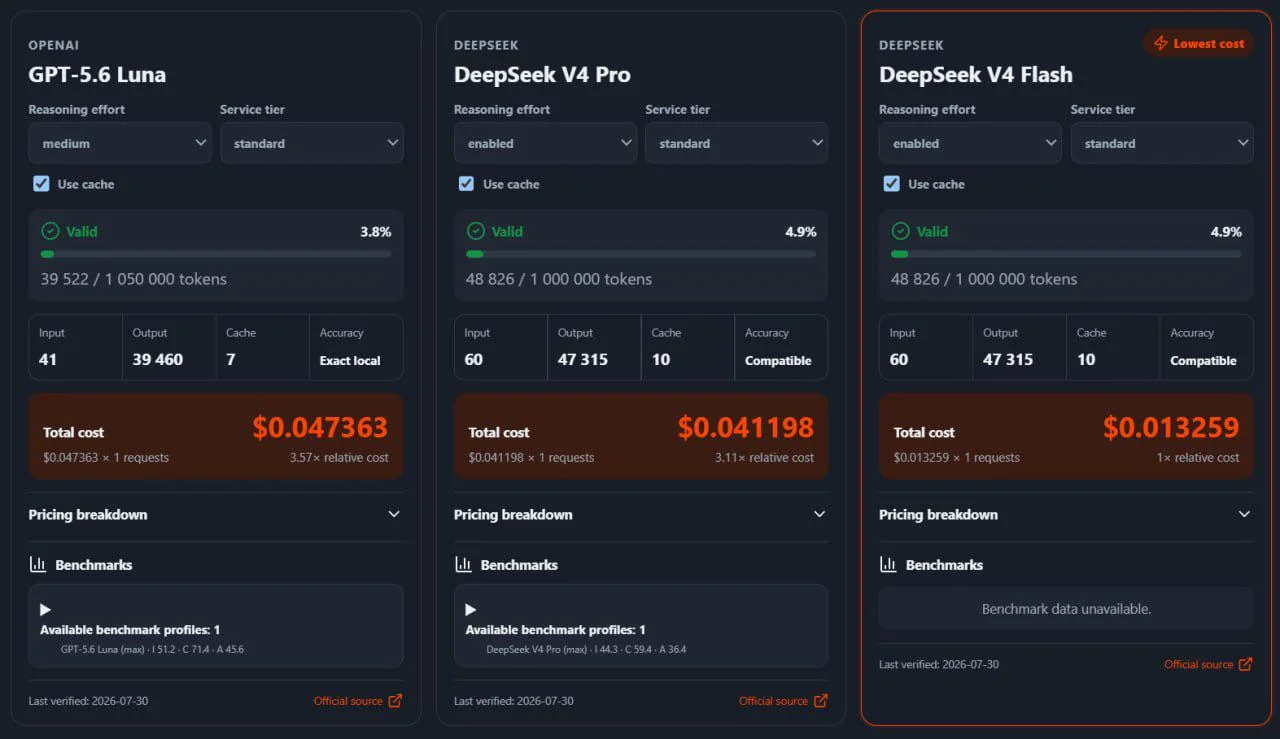Click token usage progress bar for DeepSeek V4 Flash

1066,254
